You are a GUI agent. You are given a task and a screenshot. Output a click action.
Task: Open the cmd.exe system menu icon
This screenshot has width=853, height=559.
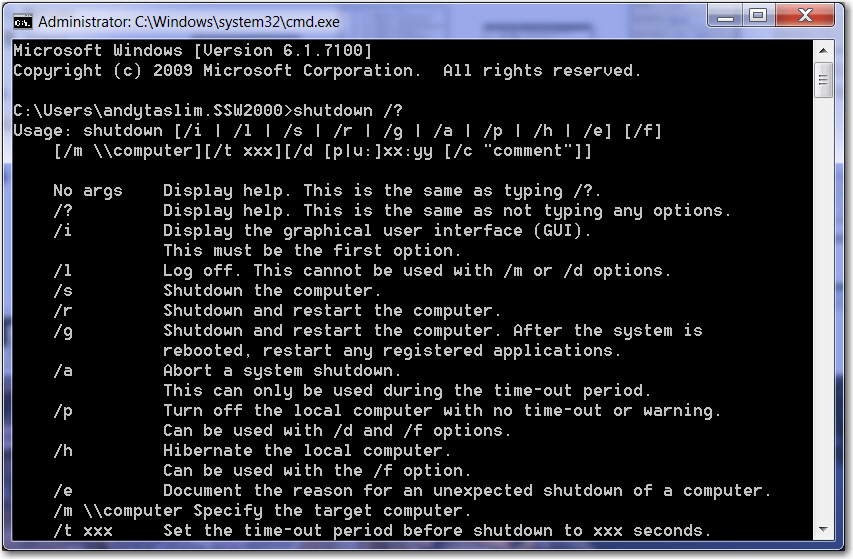tap(20, 20)
